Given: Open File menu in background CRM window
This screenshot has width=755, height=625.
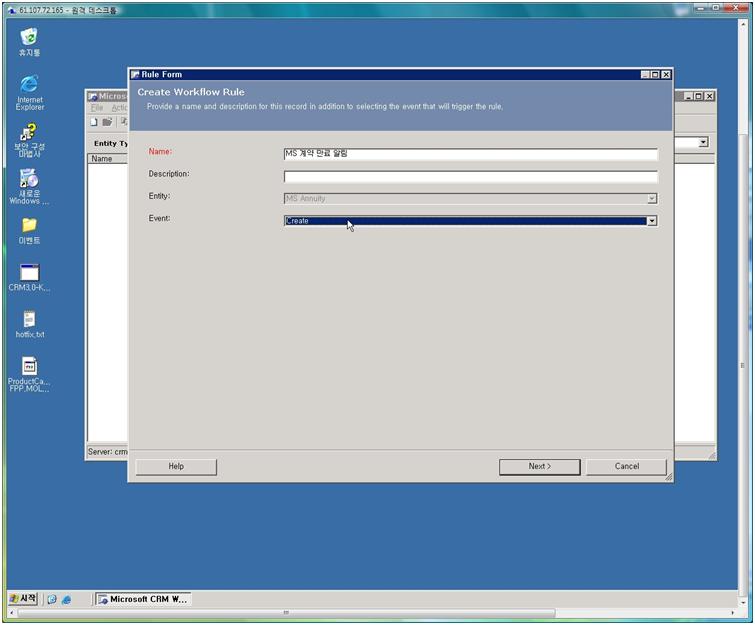Looking at the screenshot, I should pyautogui.click(x=97, y=108).
